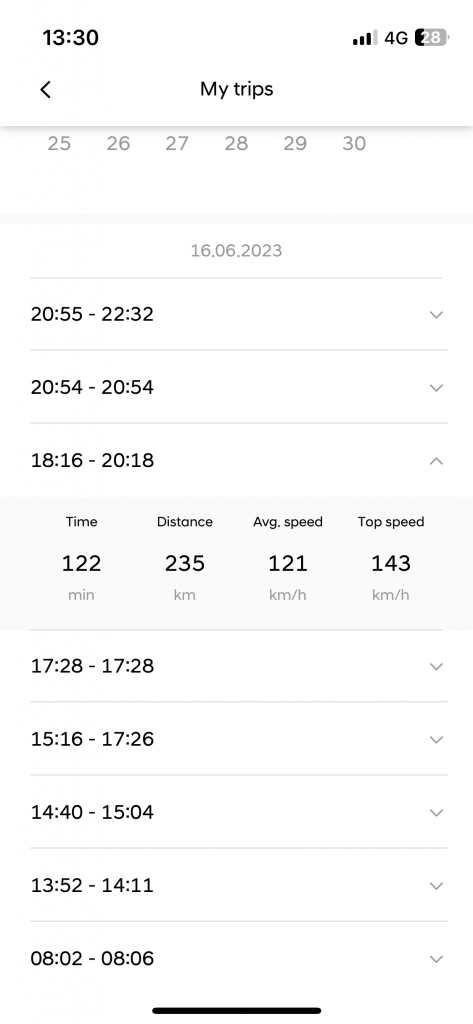This screenshot has height=1024, width=473.
Task: Select day 27 in the calendar
Action: point(177,143)
